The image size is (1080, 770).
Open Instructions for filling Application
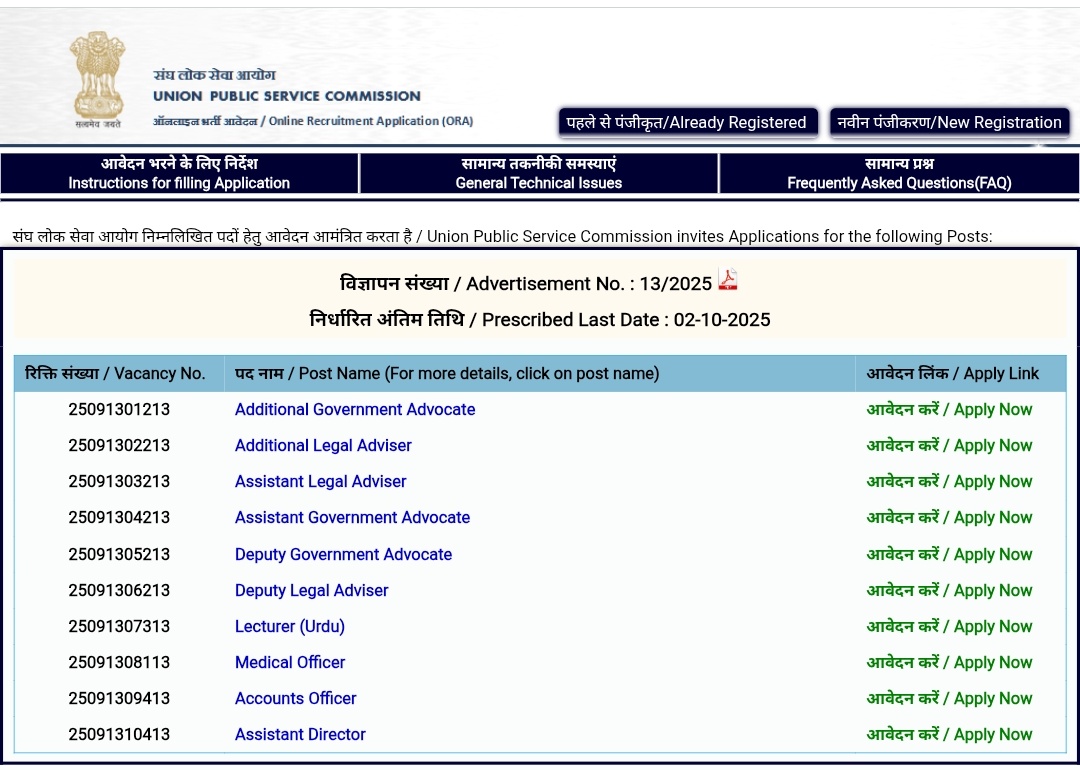pyautogui.click(x=179, y=173)
